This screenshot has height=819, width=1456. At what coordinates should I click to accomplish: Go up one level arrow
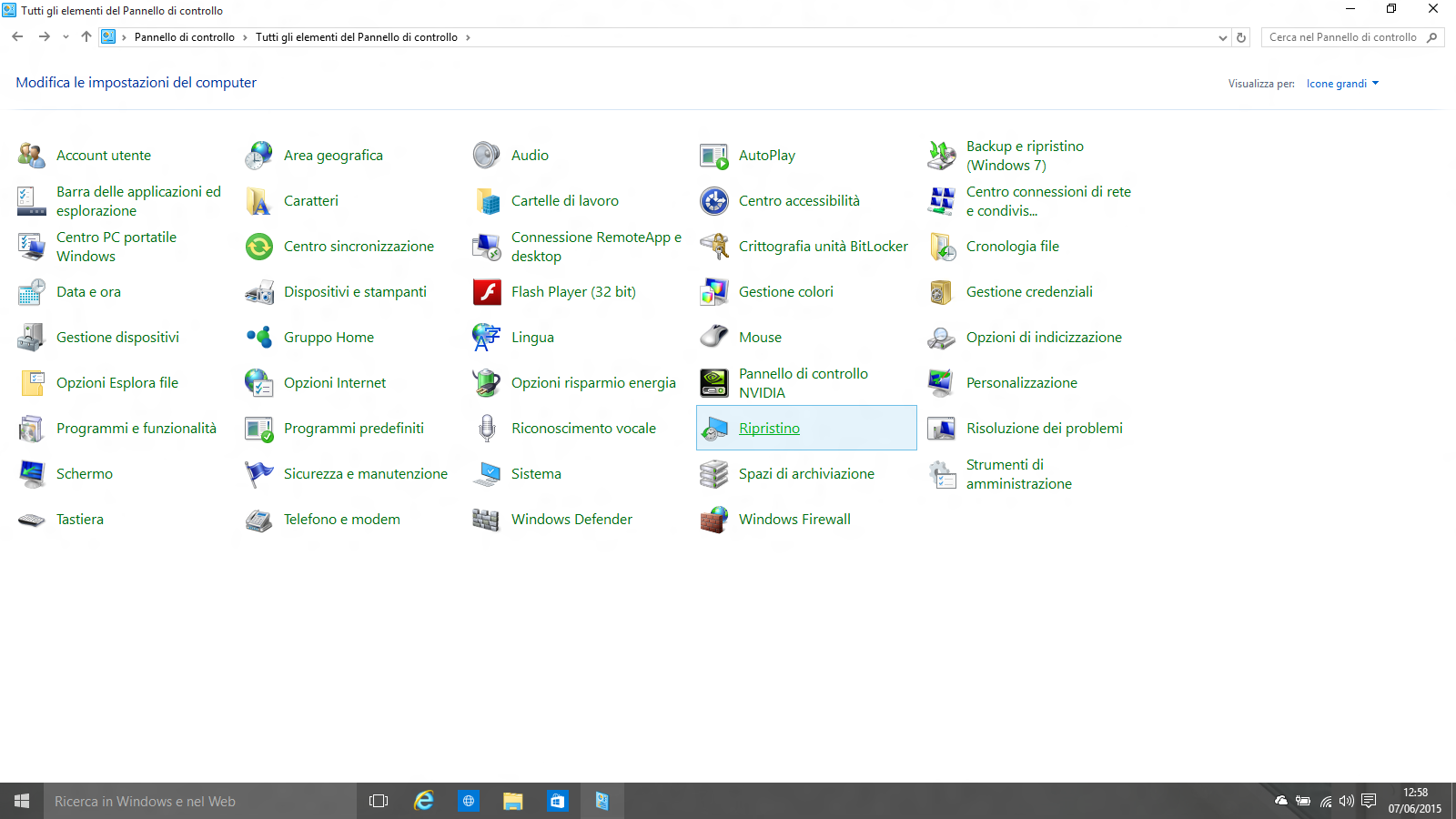point(86,37)
